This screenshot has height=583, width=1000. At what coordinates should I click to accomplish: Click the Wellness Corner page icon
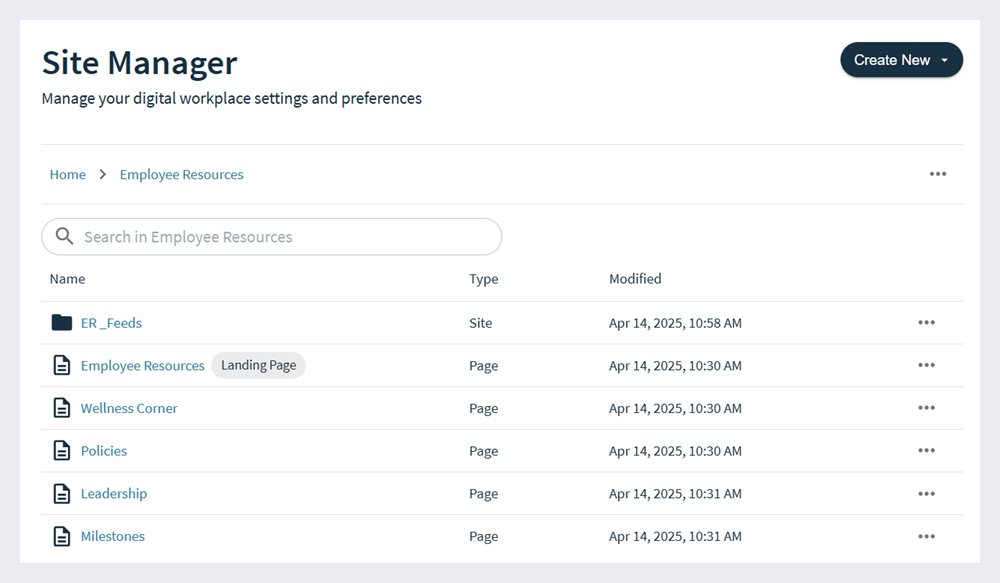tap(62, 408)
